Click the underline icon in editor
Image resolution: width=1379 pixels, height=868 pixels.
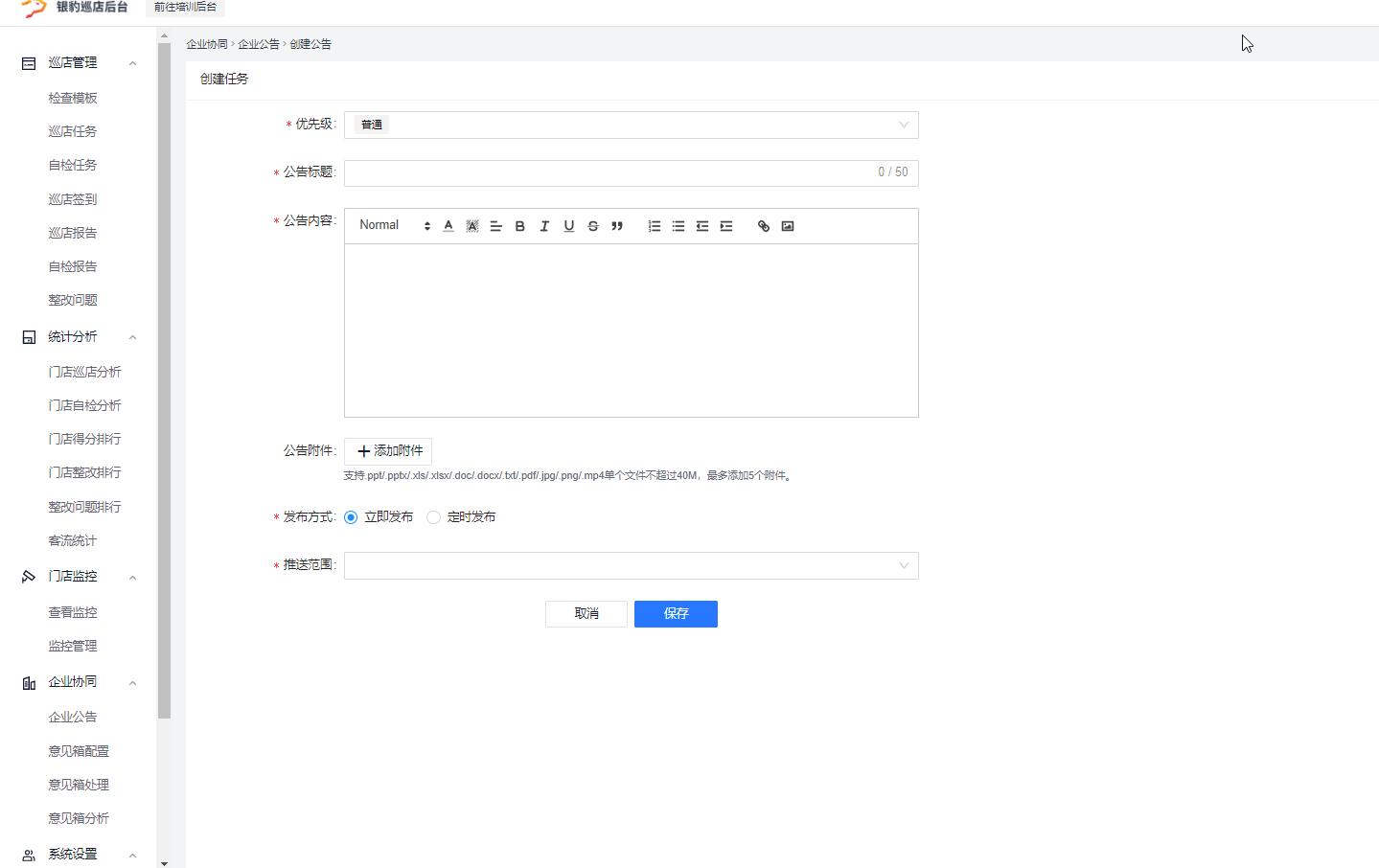568,226
